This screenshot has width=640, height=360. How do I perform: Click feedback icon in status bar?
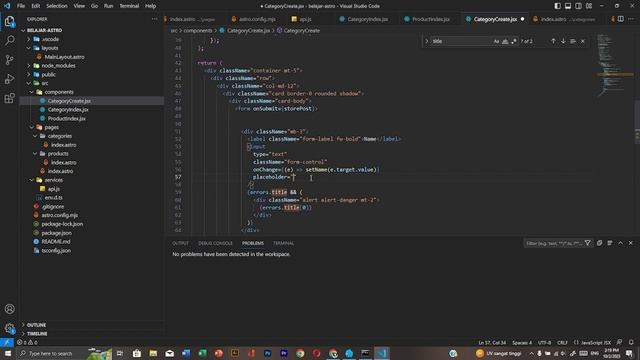coord(619,342)
